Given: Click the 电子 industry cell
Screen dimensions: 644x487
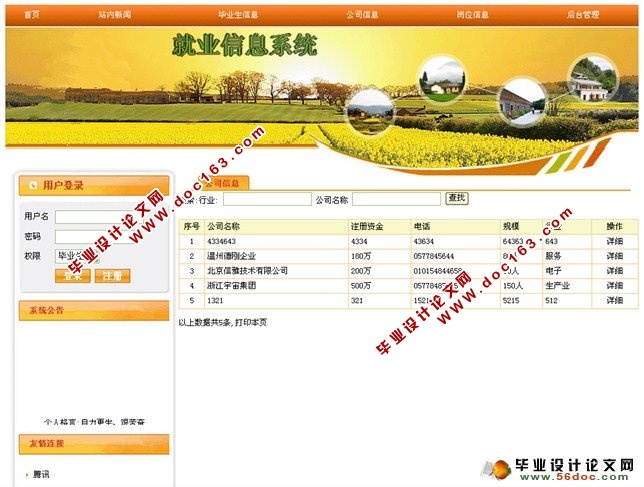Looking at the screenshot, I should coord(553,271).
